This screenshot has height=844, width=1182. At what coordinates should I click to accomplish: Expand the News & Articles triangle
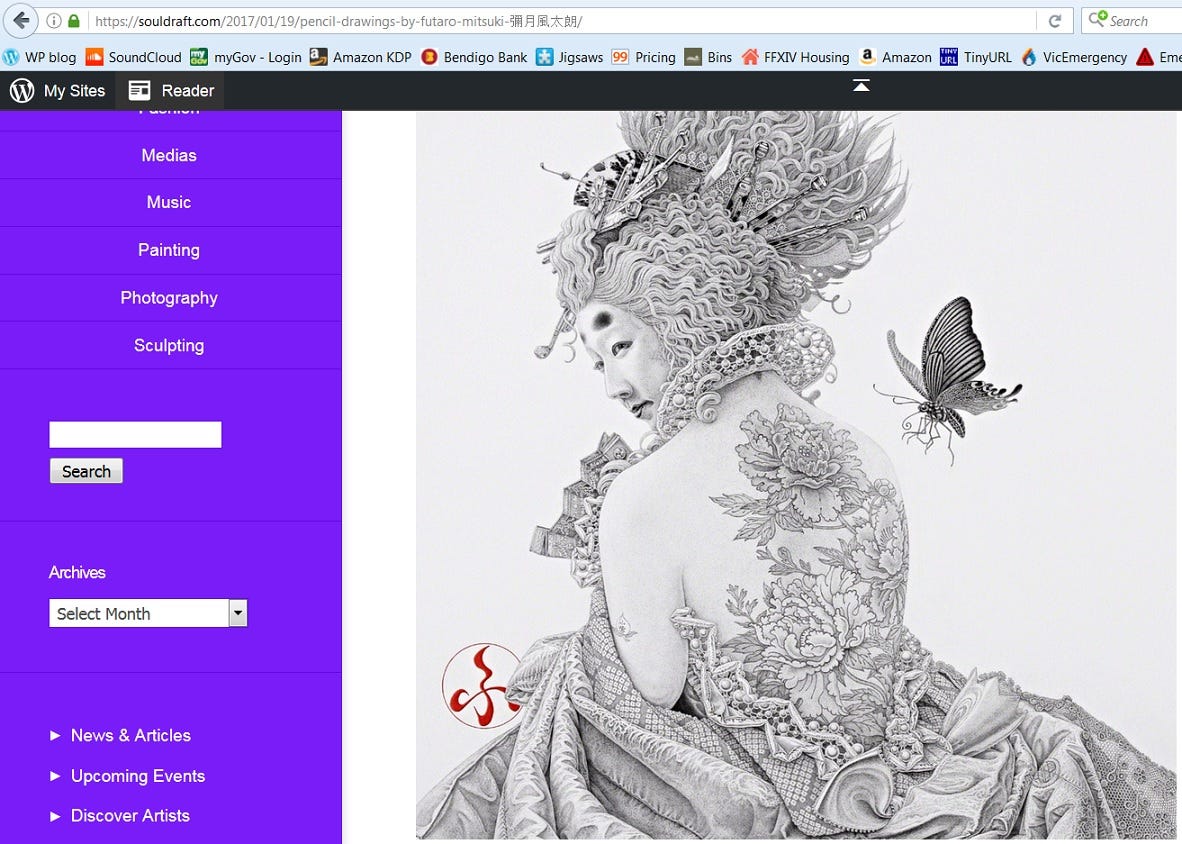(x=55, y=735)
